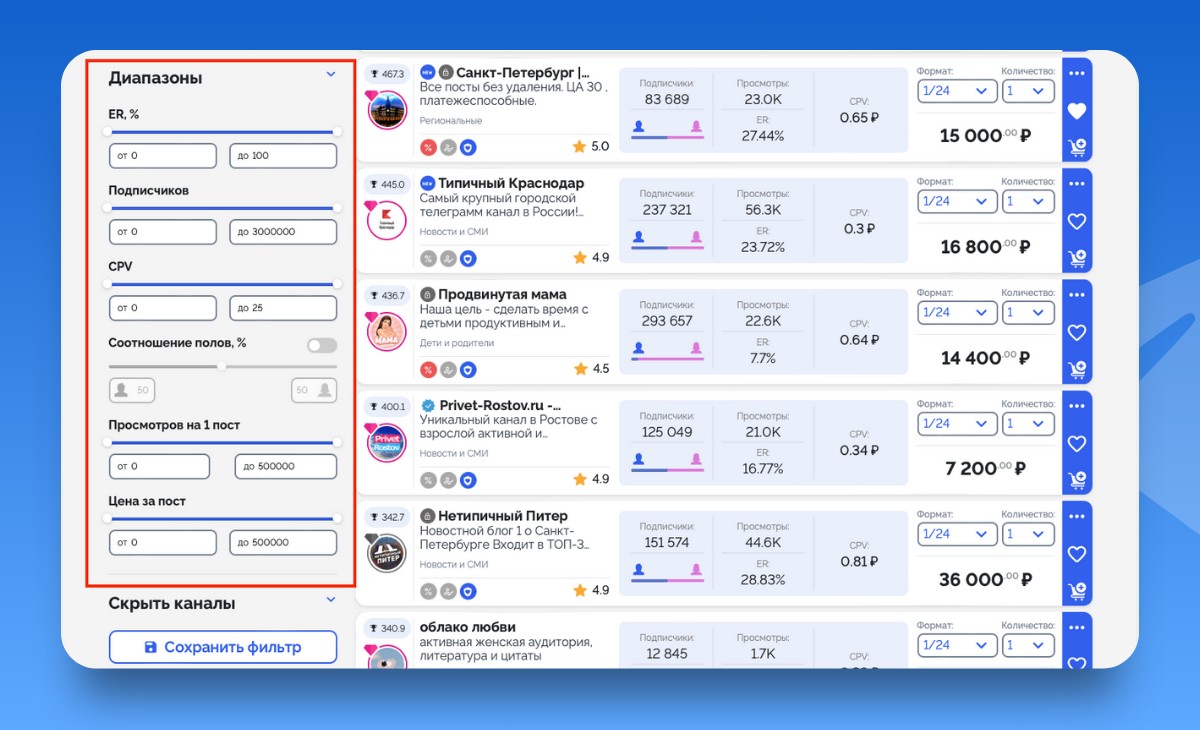The image size is (1200, 730).
Task: Toggle the Соотношение полов switch
Action: (322, 345)
